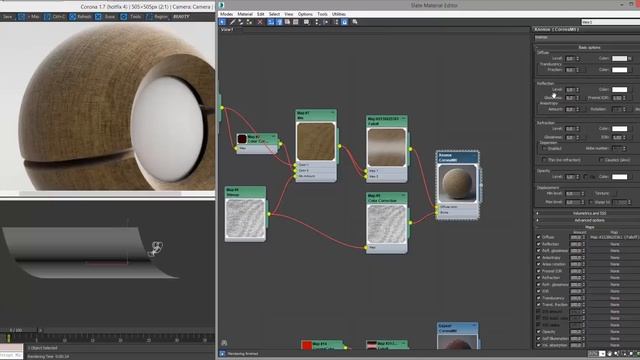
Task: Open Material ID Channel icon
Action: point(307,22)
